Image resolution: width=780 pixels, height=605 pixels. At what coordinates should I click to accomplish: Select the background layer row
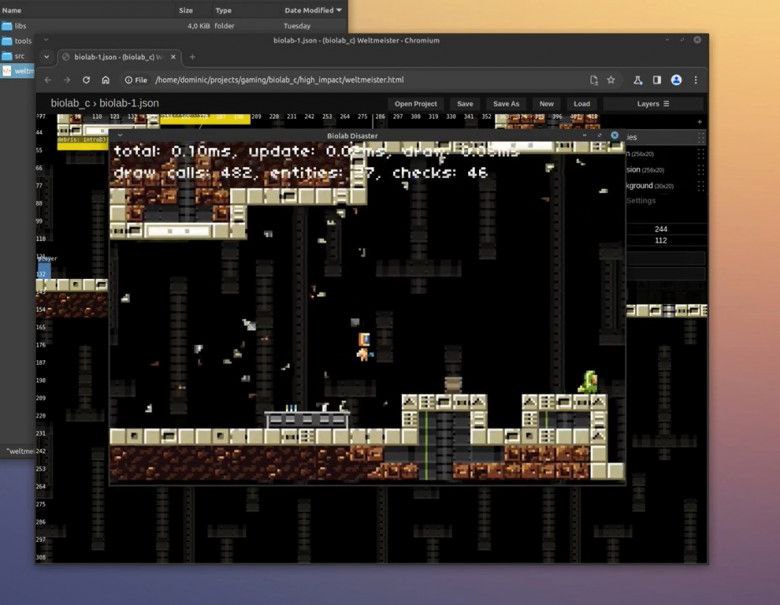(x=664, y=186)
